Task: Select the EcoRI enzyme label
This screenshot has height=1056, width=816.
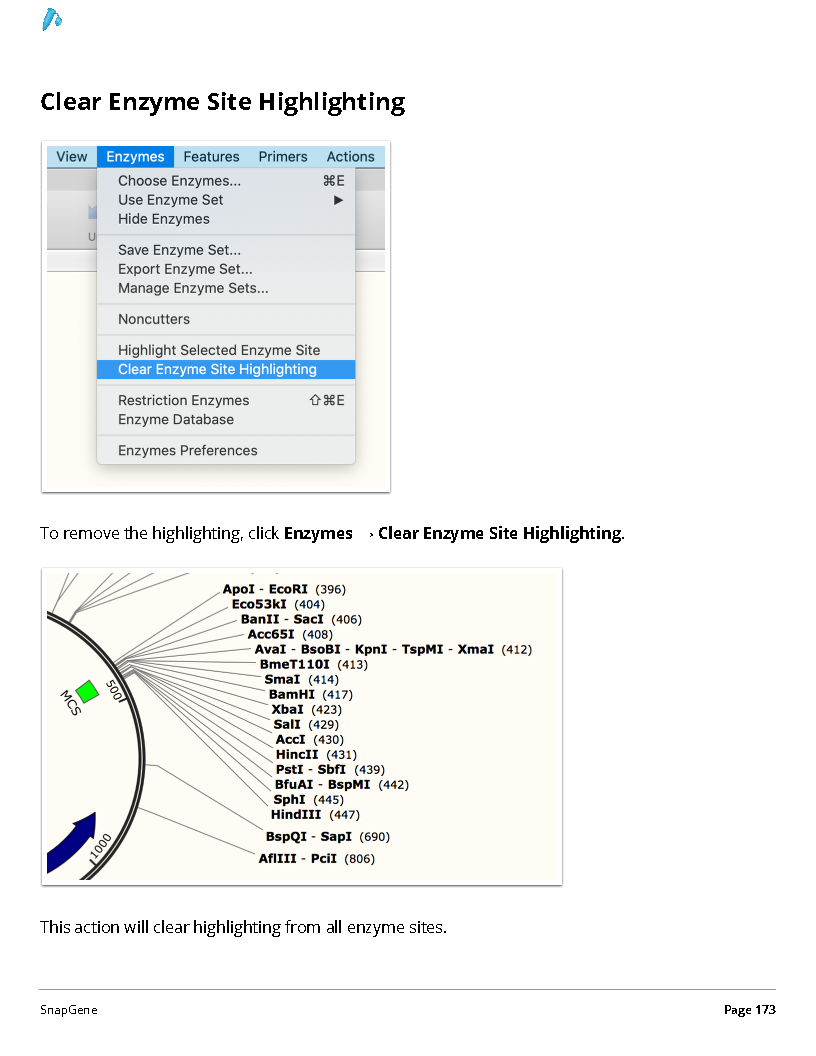Action: click(288, 589)
